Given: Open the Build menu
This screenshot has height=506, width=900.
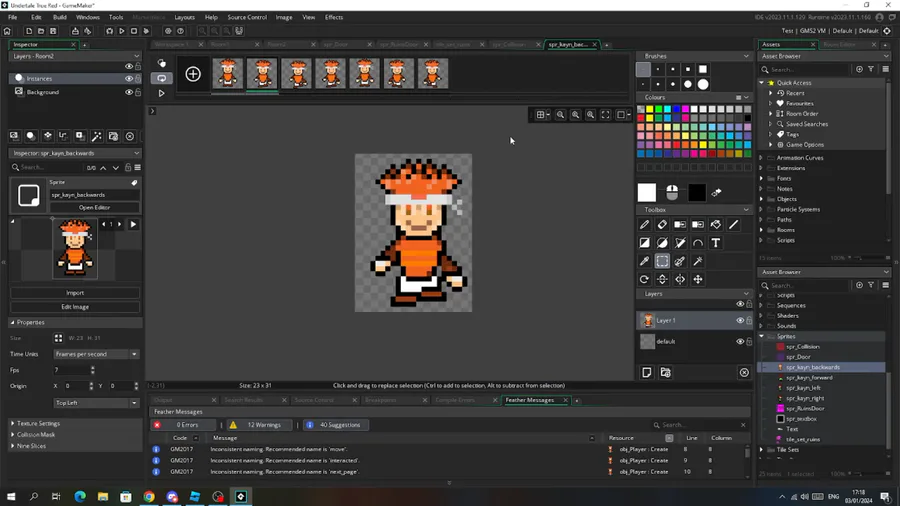Looking at the screenshot, I should pos(60,17).
